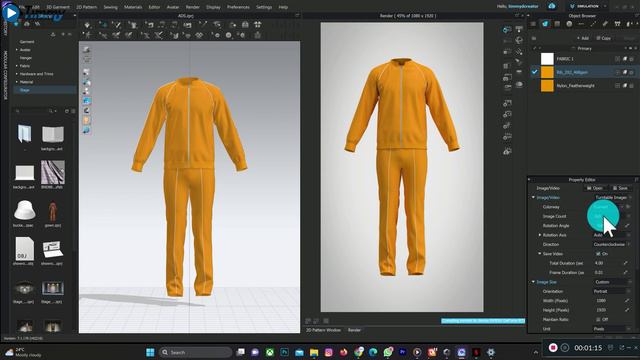Image resolution: width=640 pixels, height=360 pixels.
Task: Click the edit icon beside Width 1080
Action: [626, 301]
